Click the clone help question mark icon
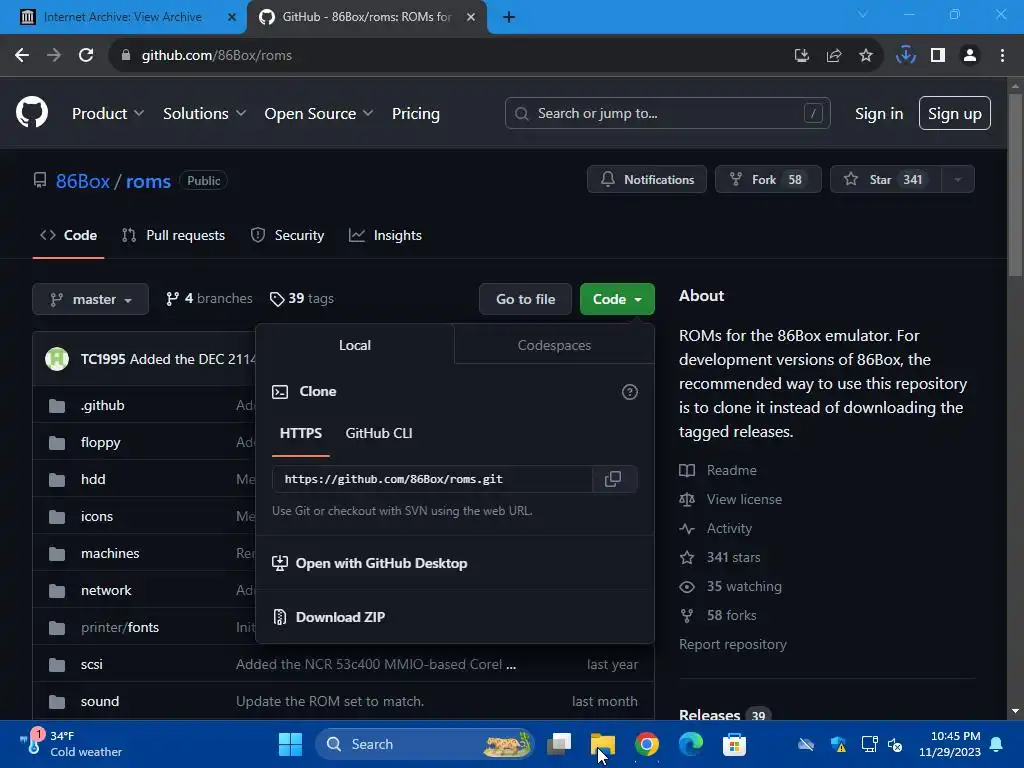Image resolution: width=1024 pixels, height=768 pixels. pyautogui.click(x=630, y=392)
